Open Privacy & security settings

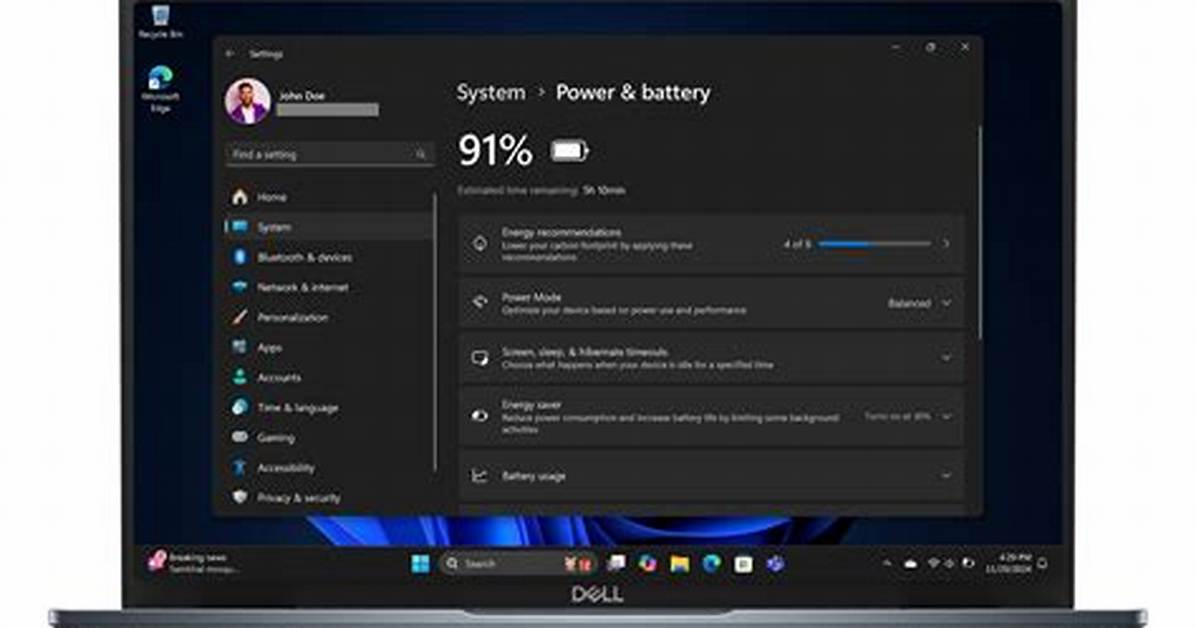(x=328, y=498)
